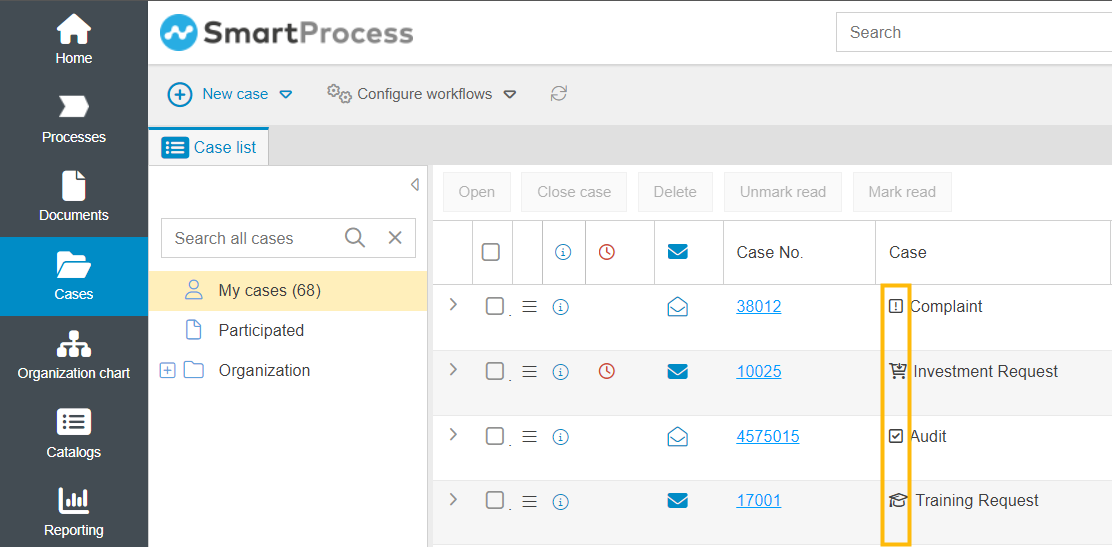The image size is (1112, 547).
Task: Open the Home section in sidebar
Action: pyautogui.click(x=74, y=40)
